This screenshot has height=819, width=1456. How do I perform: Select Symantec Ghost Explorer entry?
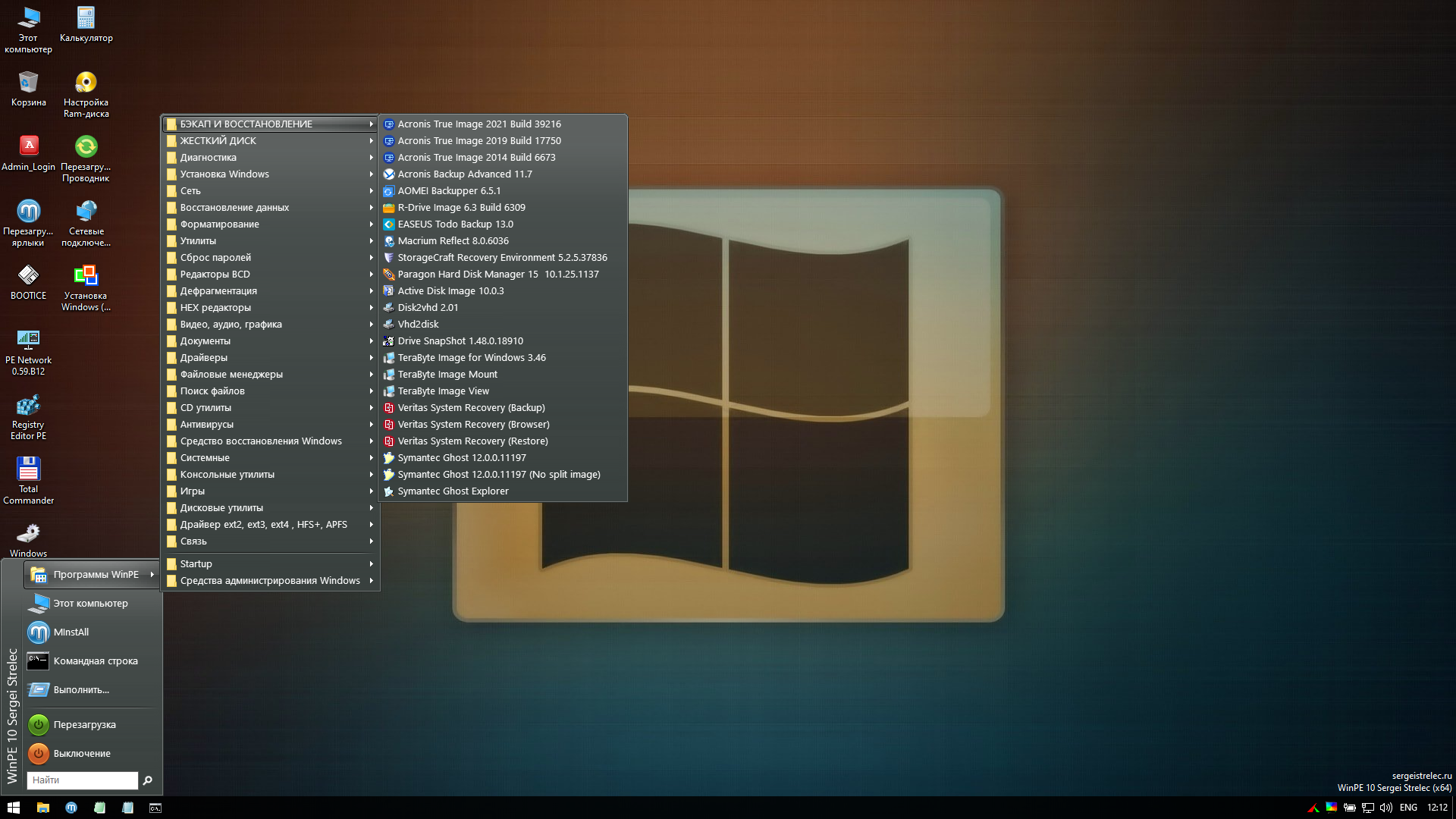[x=453, y=491]
